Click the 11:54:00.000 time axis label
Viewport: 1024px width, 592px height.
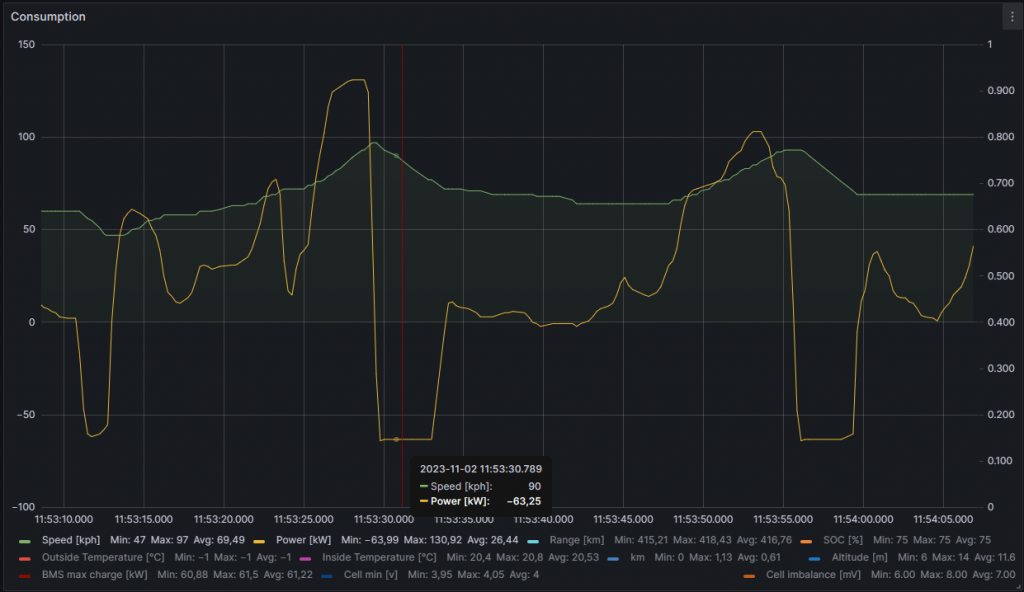pos(863,519)
